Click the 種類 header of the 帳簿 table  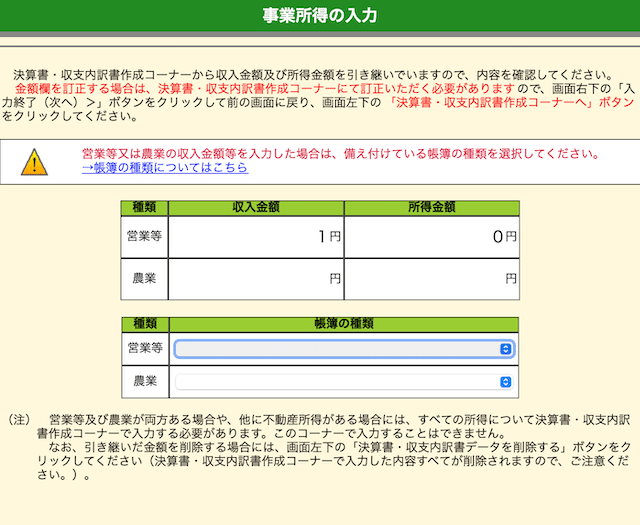[145, 324]
